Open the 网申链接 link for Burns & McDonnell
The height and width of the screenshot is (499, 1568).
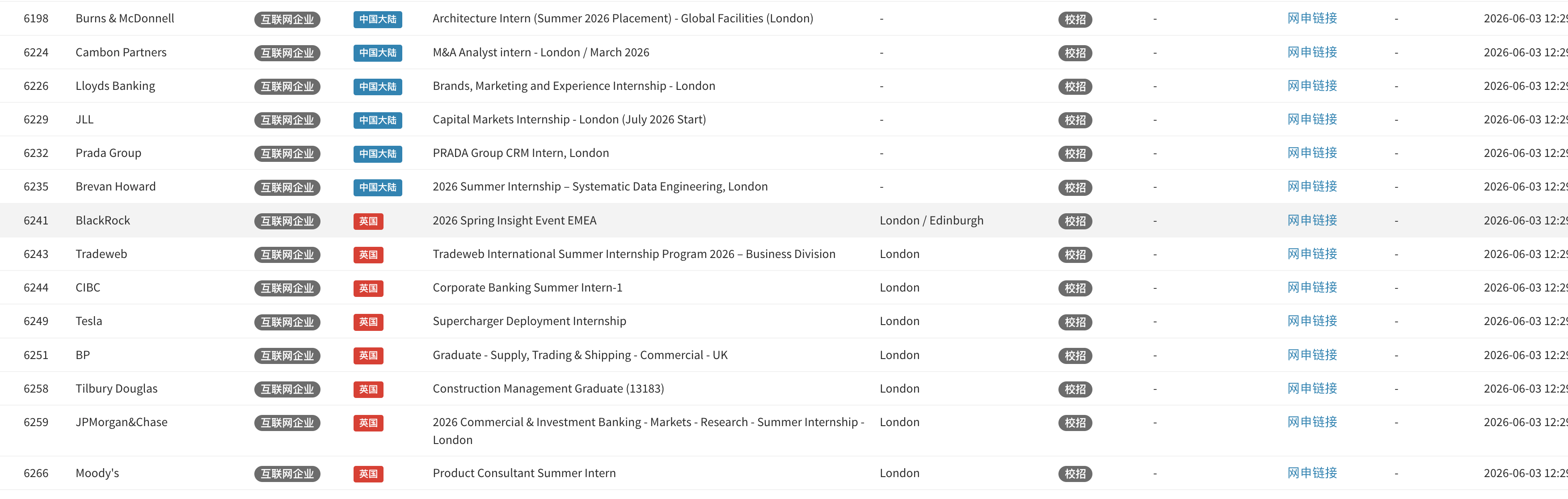click(x=1312, y=19)
